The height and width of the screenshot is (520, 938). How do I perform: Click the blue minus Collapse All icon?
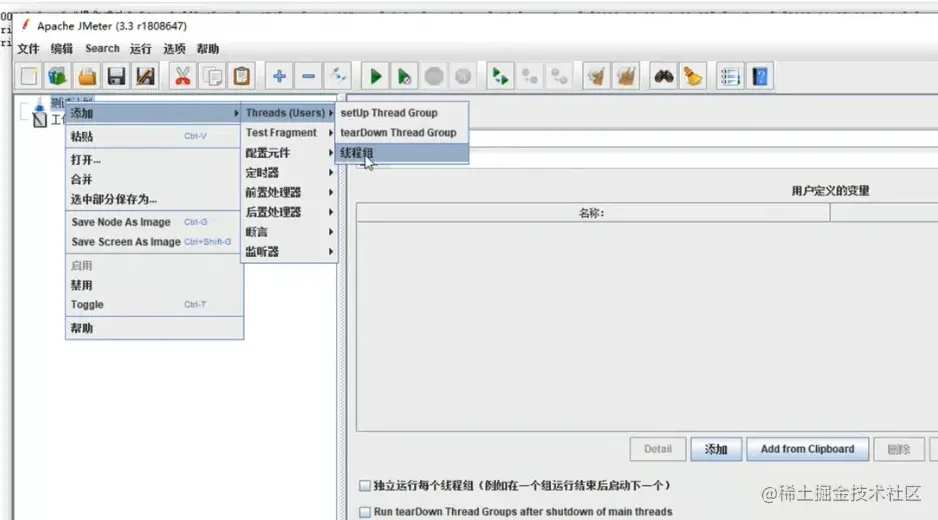308,77
